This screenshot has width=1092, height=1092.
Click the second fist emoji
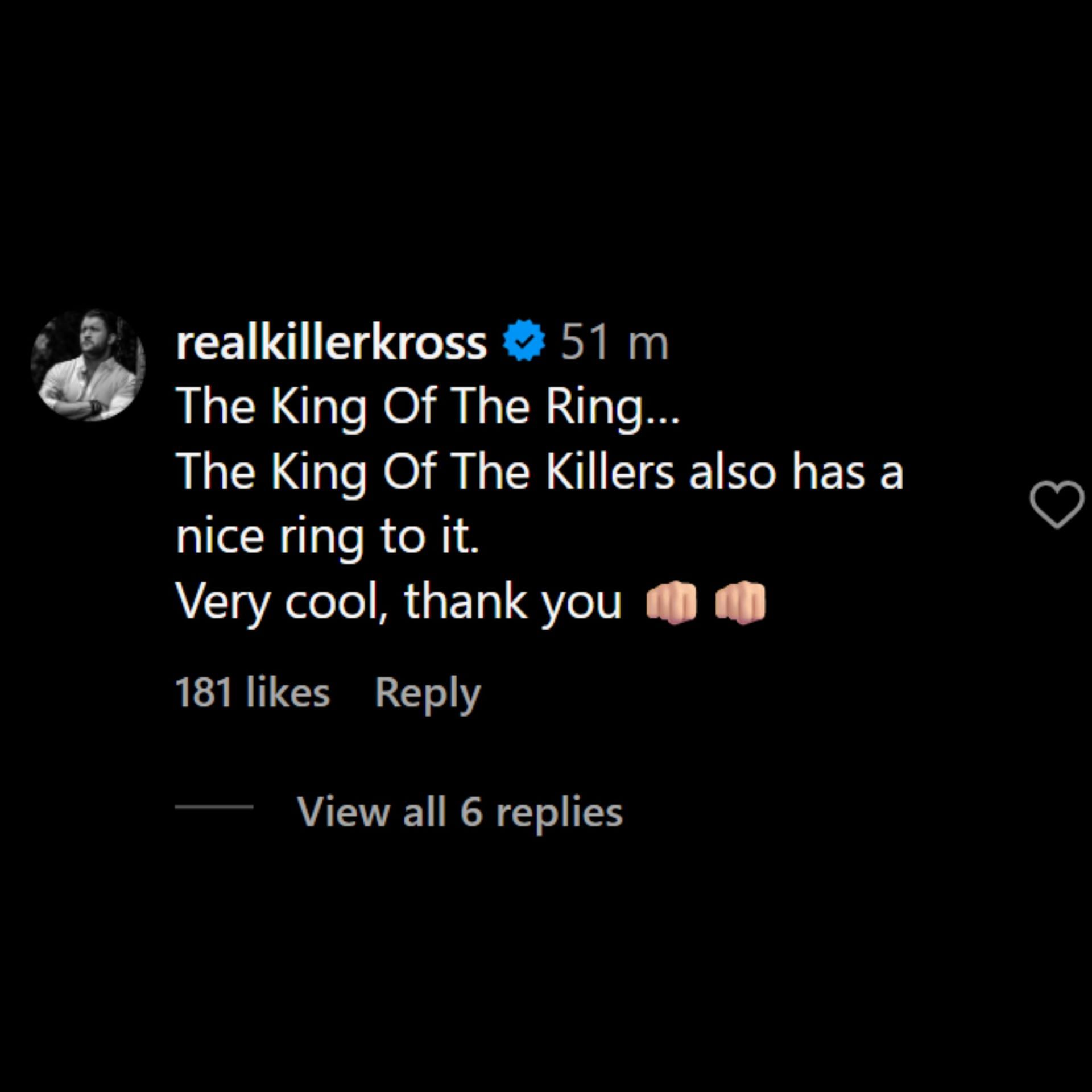(x=740, y=603)
